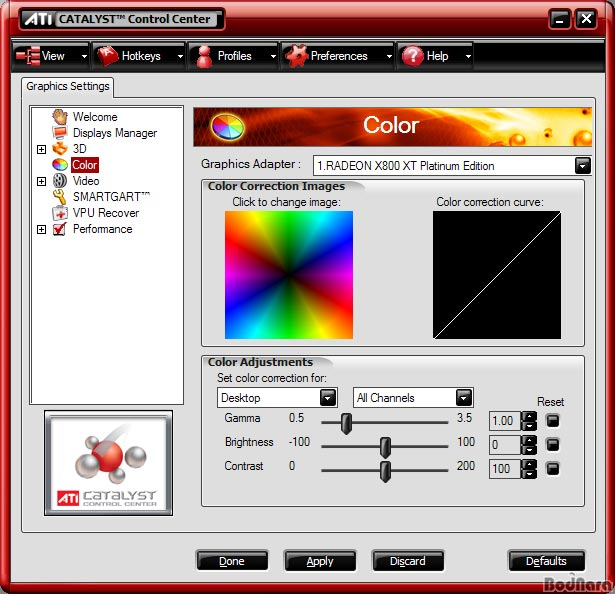
Task: Open the All Channels dropdown
Action: coord(464,398)
